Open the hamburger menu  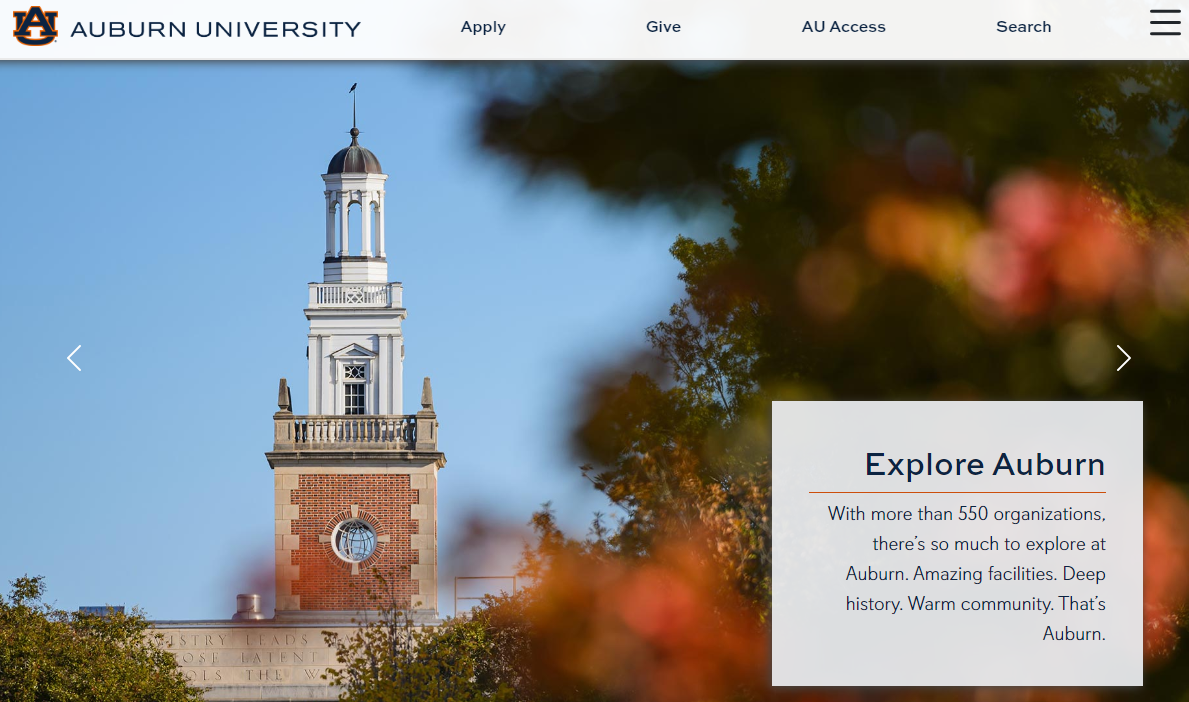(x=1165, y=22)
